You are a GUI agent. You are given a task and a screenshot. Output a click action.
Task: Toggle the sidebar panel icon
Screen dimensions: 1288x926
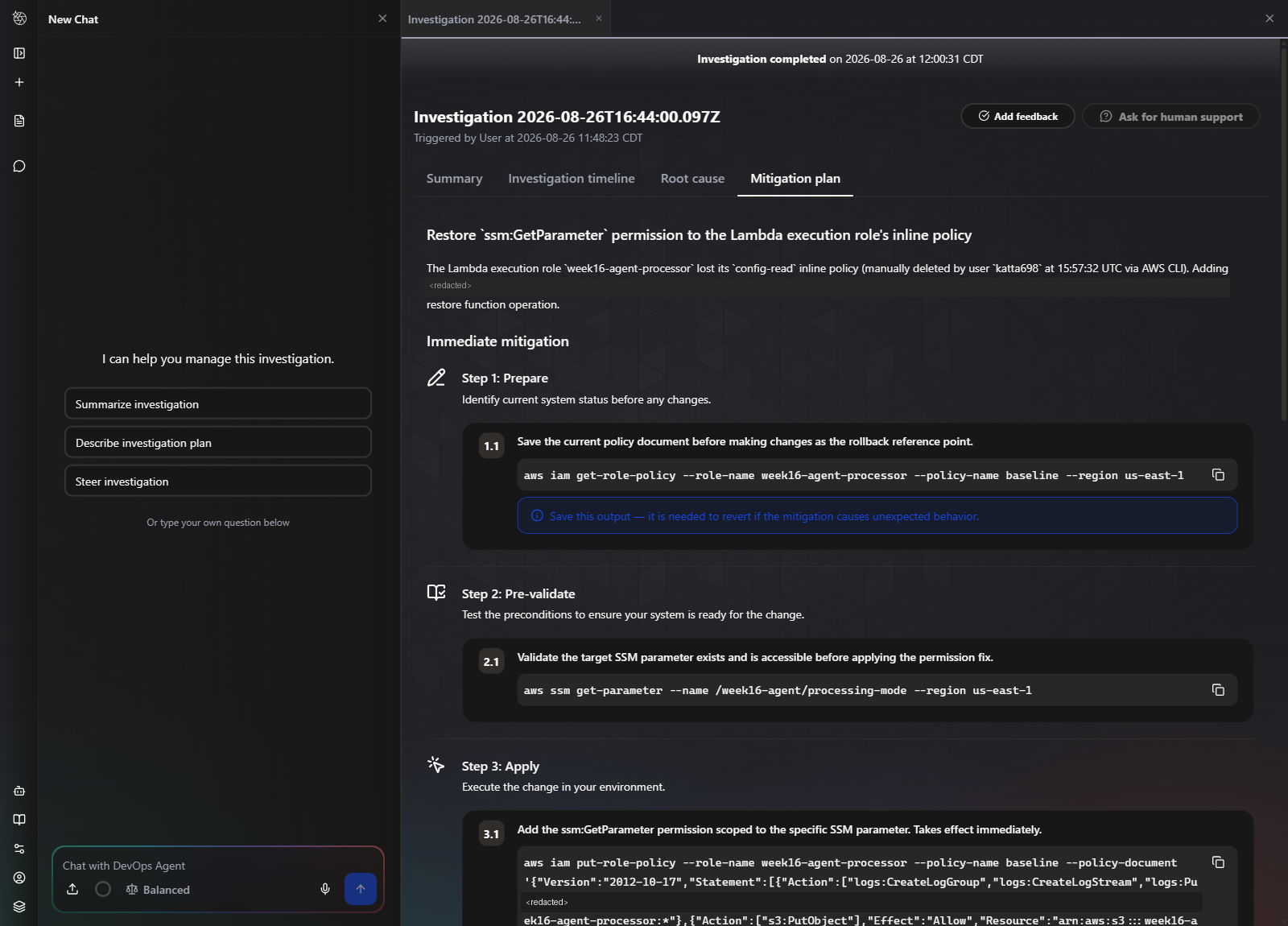(x=19, y=53)
